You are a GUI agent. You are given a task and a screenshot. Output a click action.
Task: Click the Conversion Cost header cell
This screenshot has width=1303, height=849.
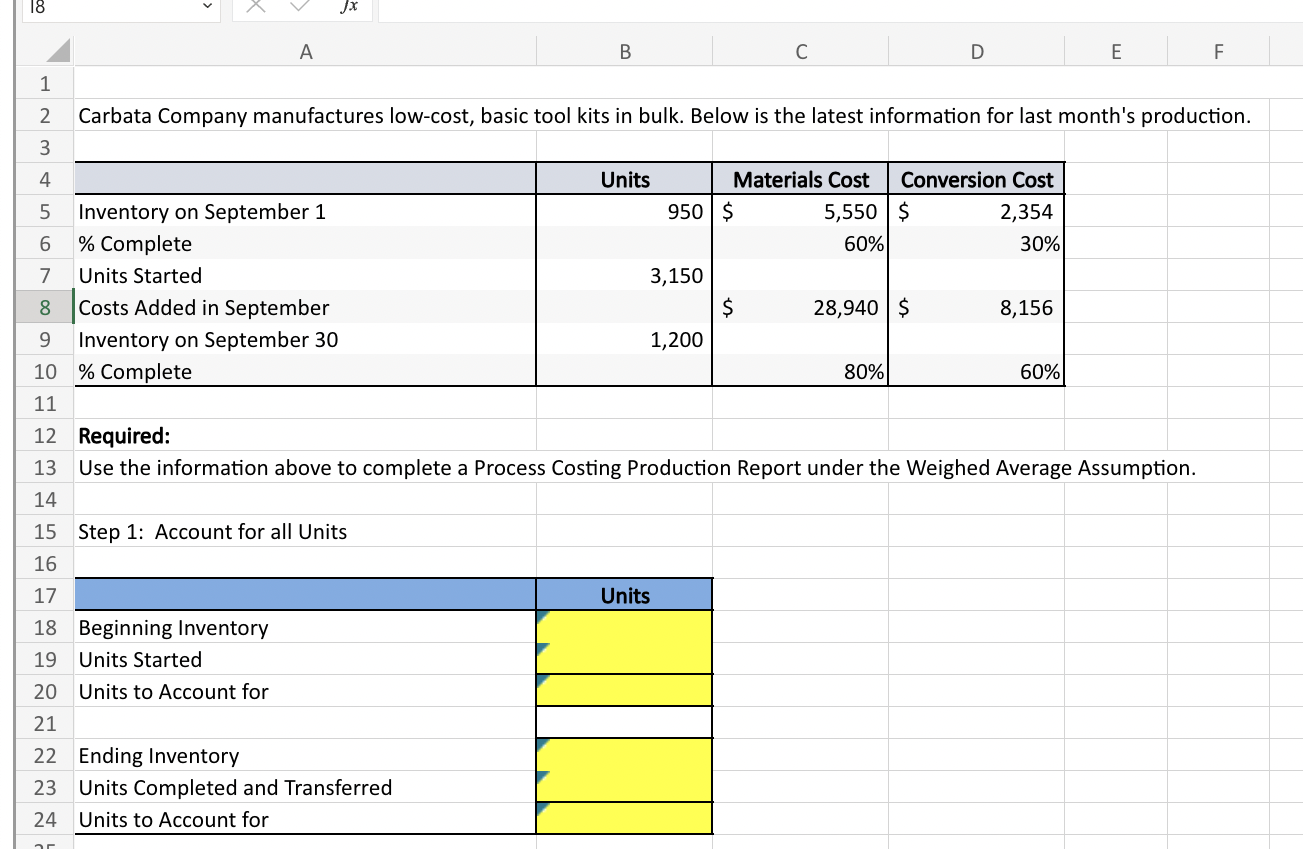pos(976,179)
